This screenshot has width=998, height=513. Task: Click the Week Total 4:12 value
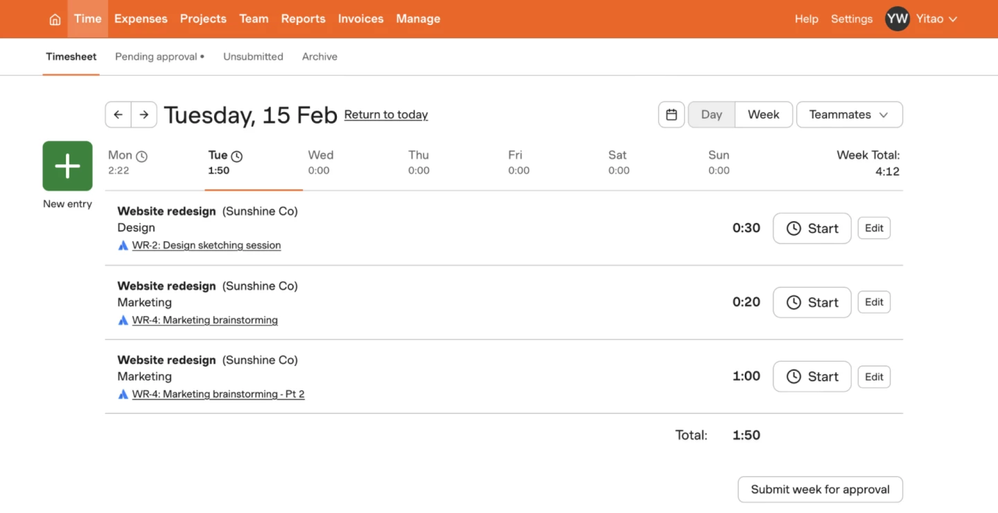[887, 171]
